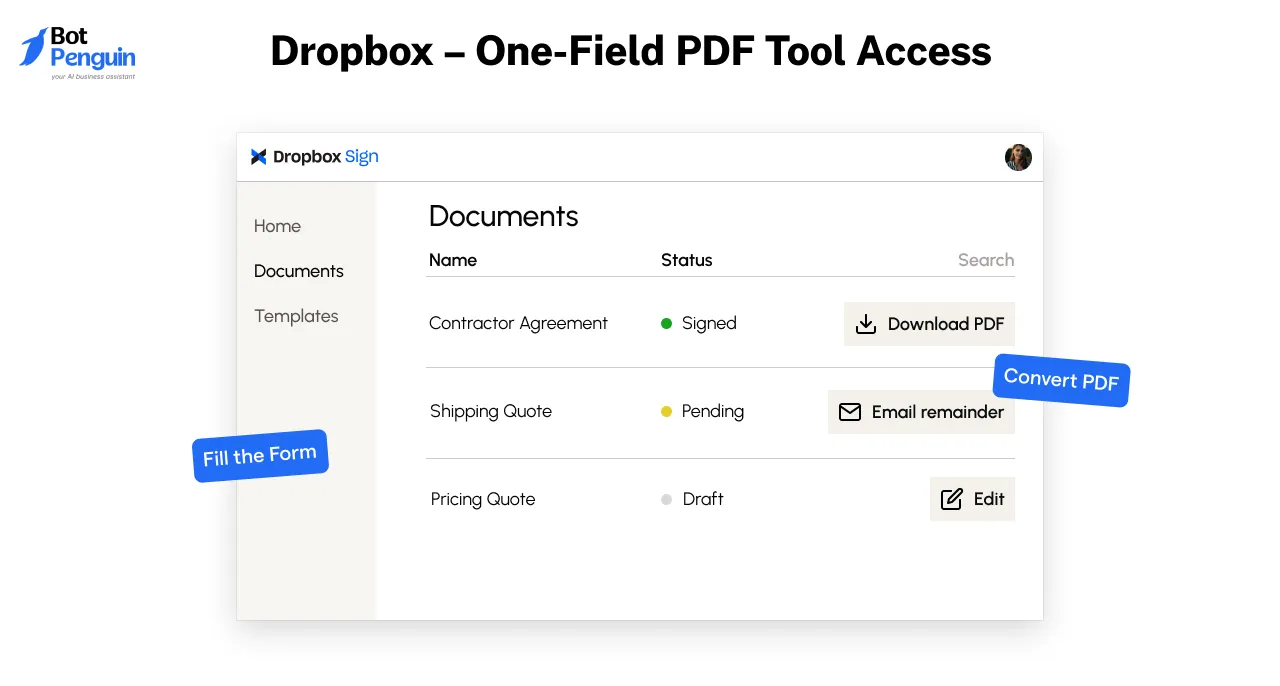Click the Email remainder button
The height and width of the screenshot is (686, 1280).
pyautogui.click(x=921, y=412)
